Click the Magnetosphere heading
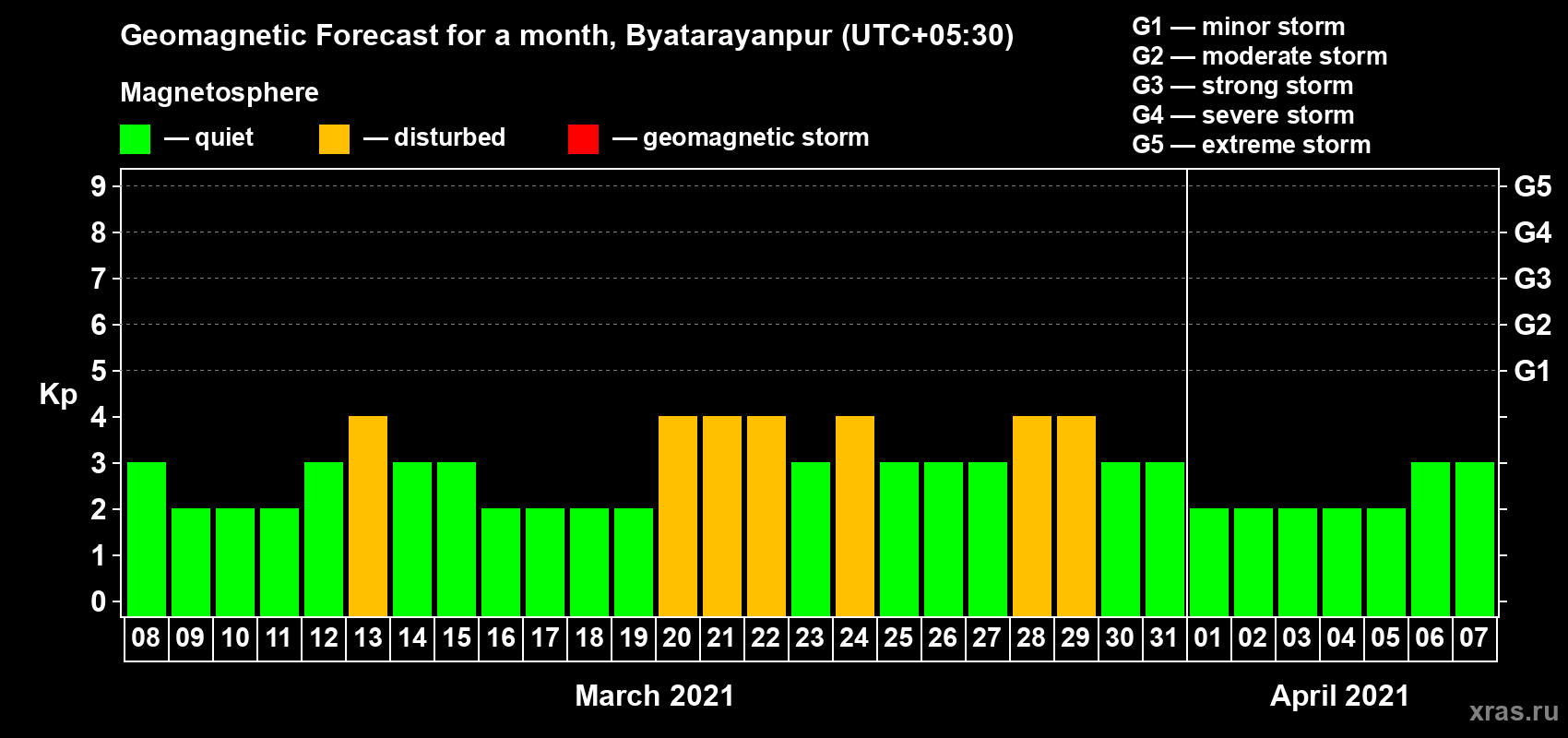Screen dimensions: 1568x738 pos(220,93)
